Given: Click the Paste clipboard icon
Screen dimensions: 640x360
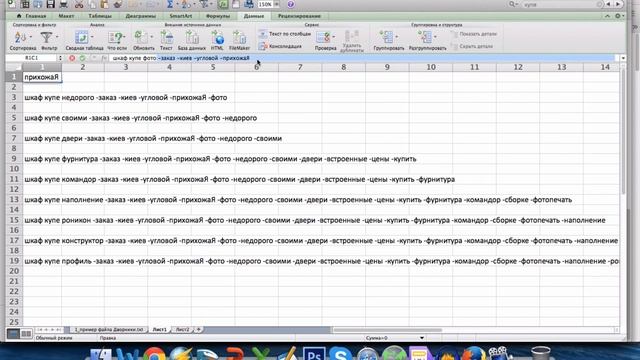Looking at the screenshot, I should click(105, 4).
